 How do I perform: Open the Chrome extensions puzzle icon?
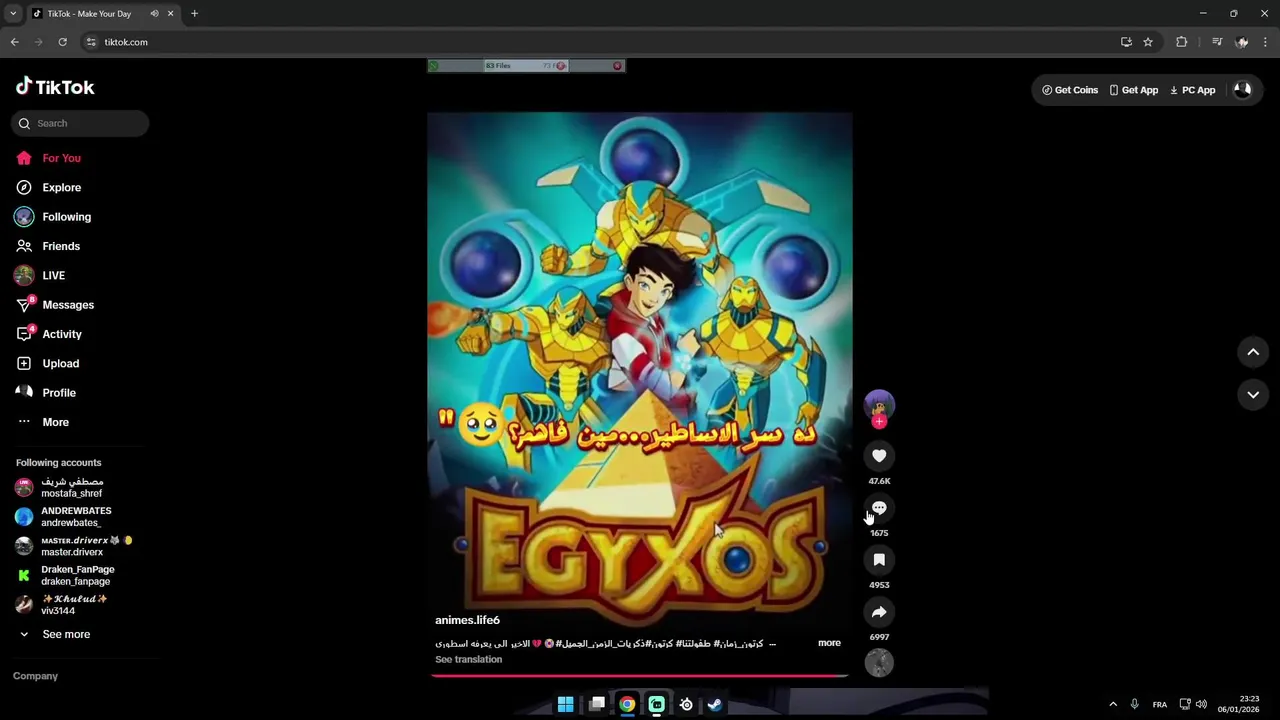click(1181, 42)
